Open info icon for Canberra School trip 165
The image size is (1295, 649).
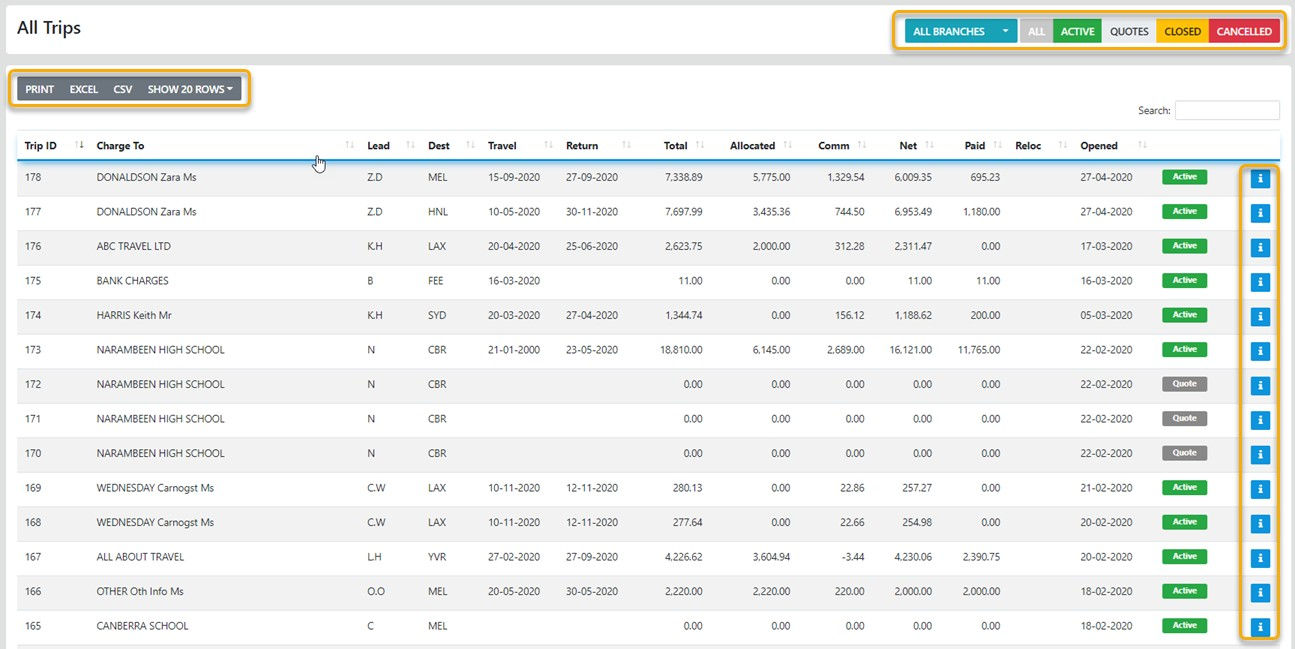[1260, 627]
